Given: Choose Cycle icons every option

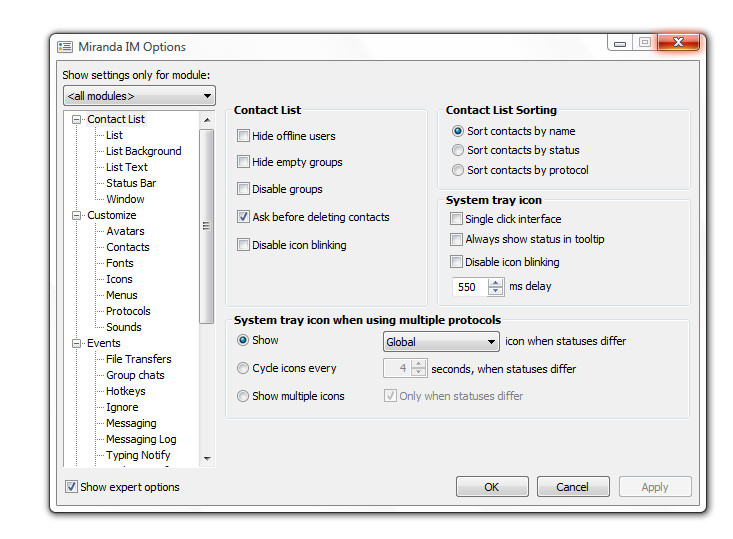Looking at the screenshot, I should point(243,368).
